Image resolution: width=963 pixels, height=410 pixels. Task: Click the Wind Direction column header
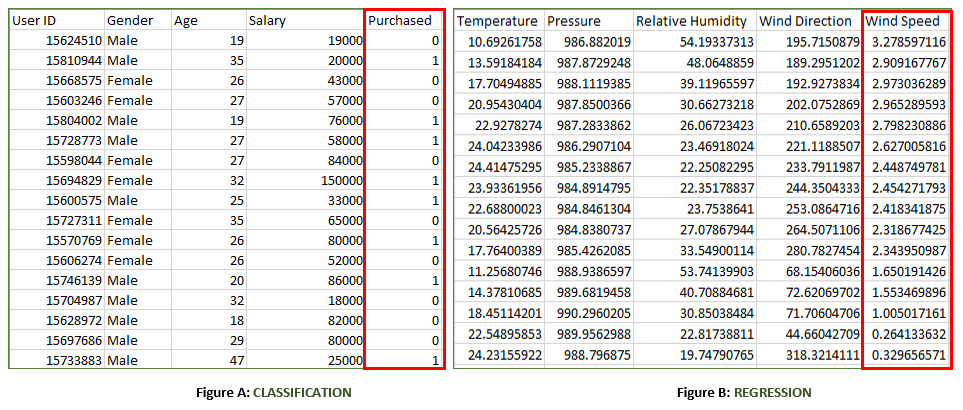809,21
